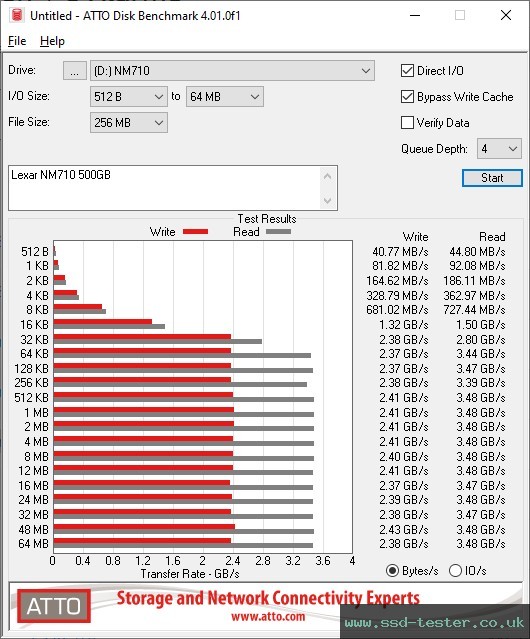Viewport: 530px width, 639px height.
Task: Click the ATTO logo in the banner
Action: coord(54,606)
